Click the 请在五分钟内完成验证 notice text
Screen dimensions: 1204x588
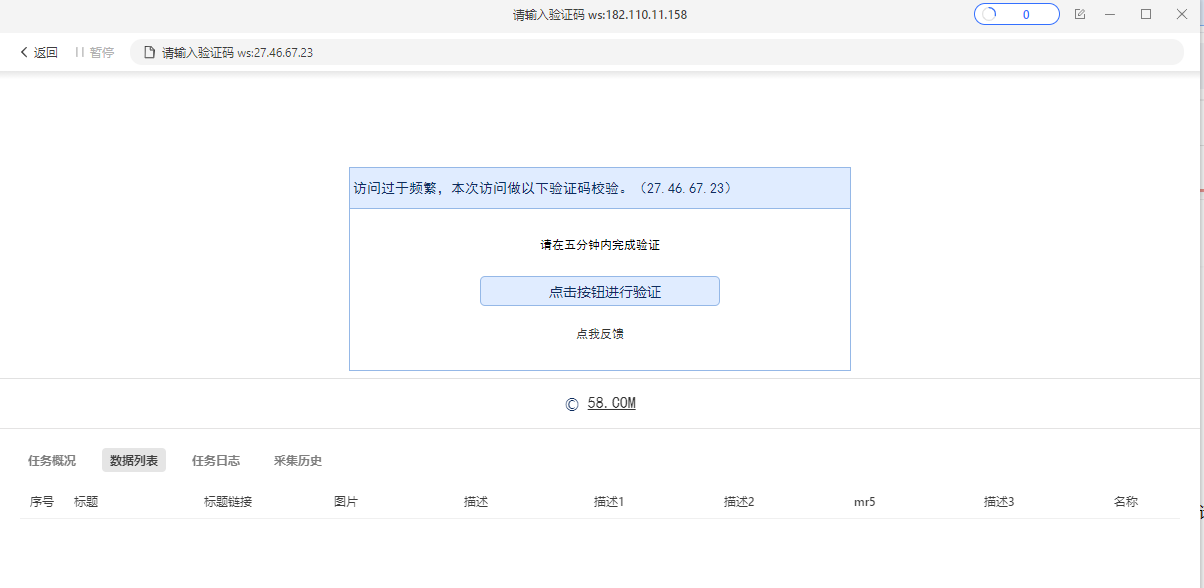pos(600,245)
